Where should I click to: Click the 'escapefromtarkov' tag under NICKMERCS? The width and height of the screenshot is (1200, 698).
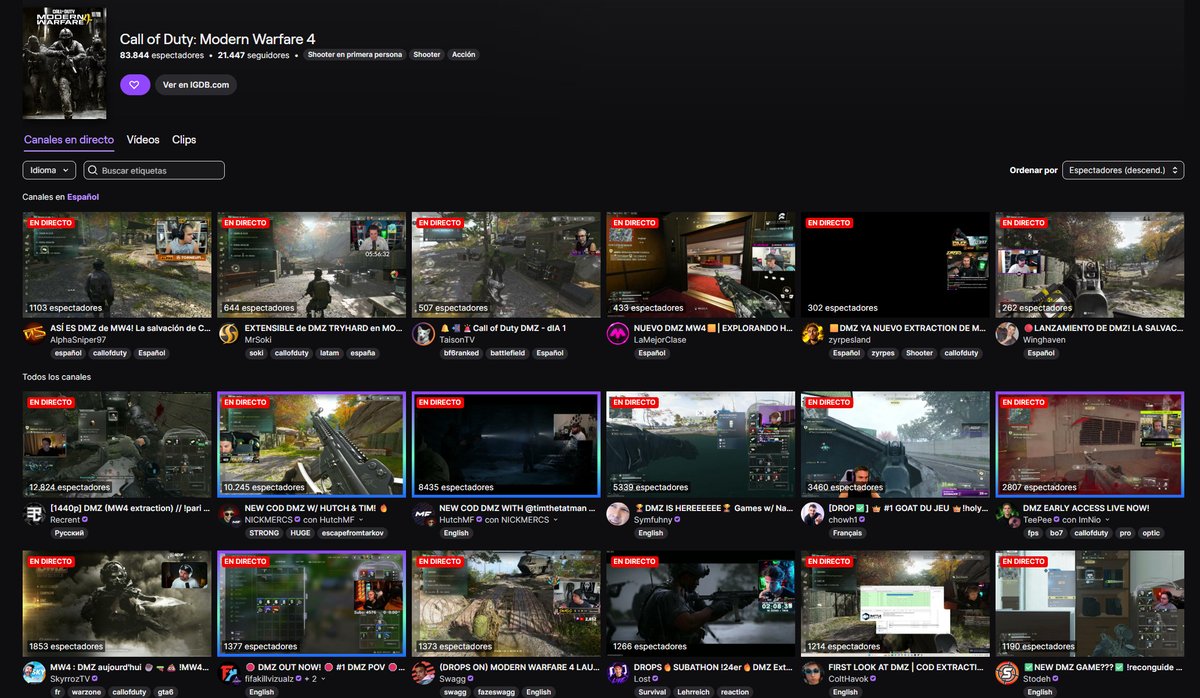tap(353, 533)
